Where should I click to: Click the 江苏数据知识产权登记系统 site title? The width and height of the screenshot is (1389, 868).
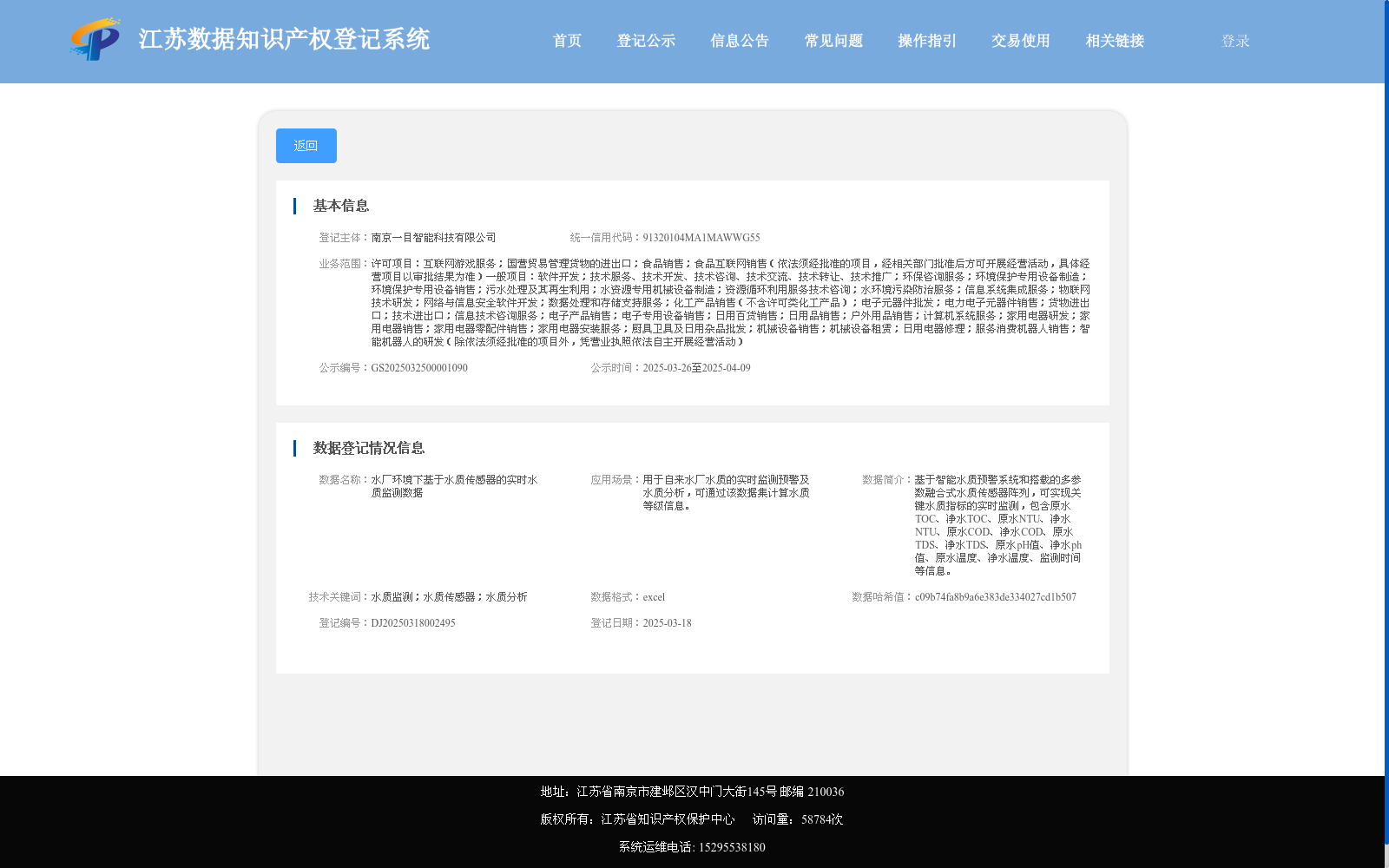(x=284, y=39)
